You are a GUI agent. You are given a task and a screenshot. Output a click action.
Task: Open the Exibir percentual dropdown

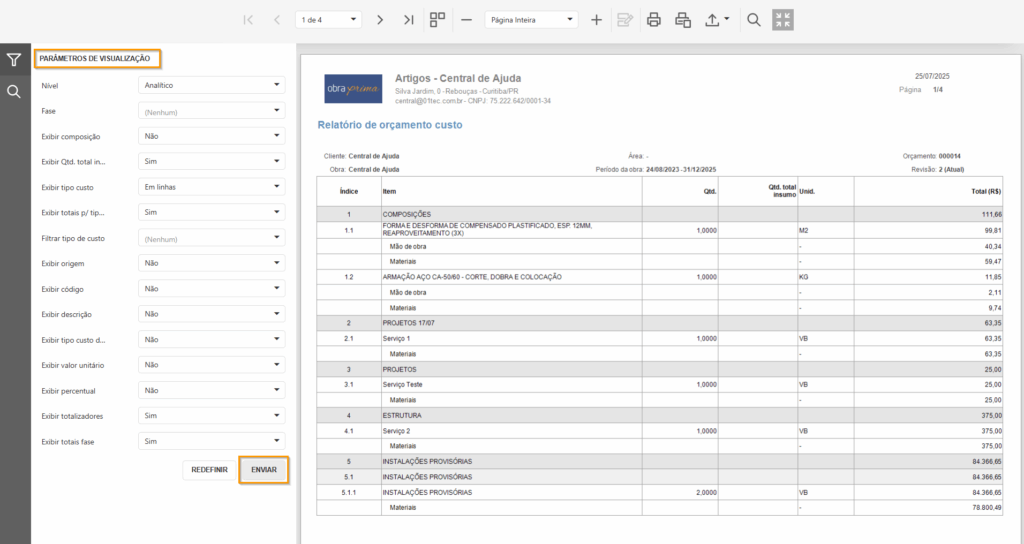(212, 391)
